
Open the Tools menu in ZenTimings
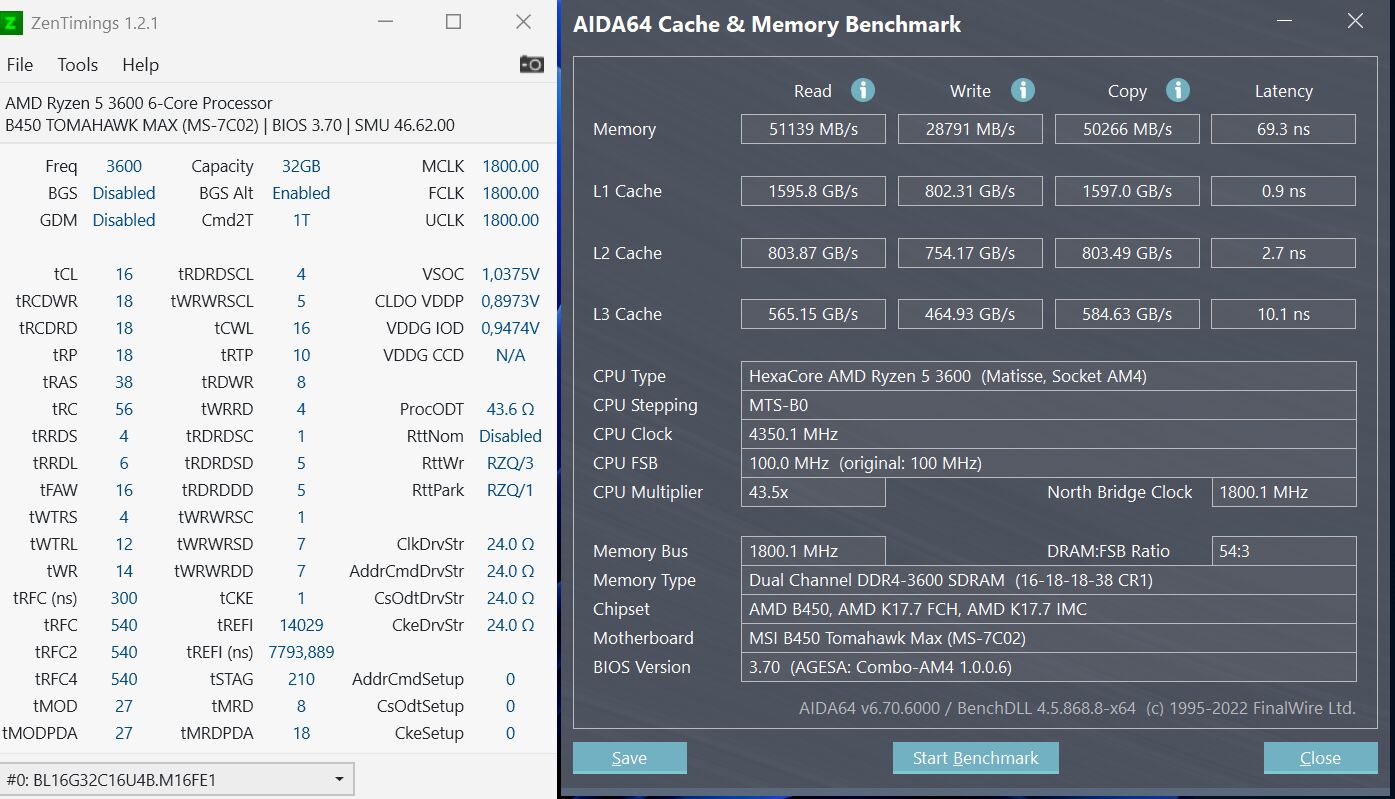[77, 64]
